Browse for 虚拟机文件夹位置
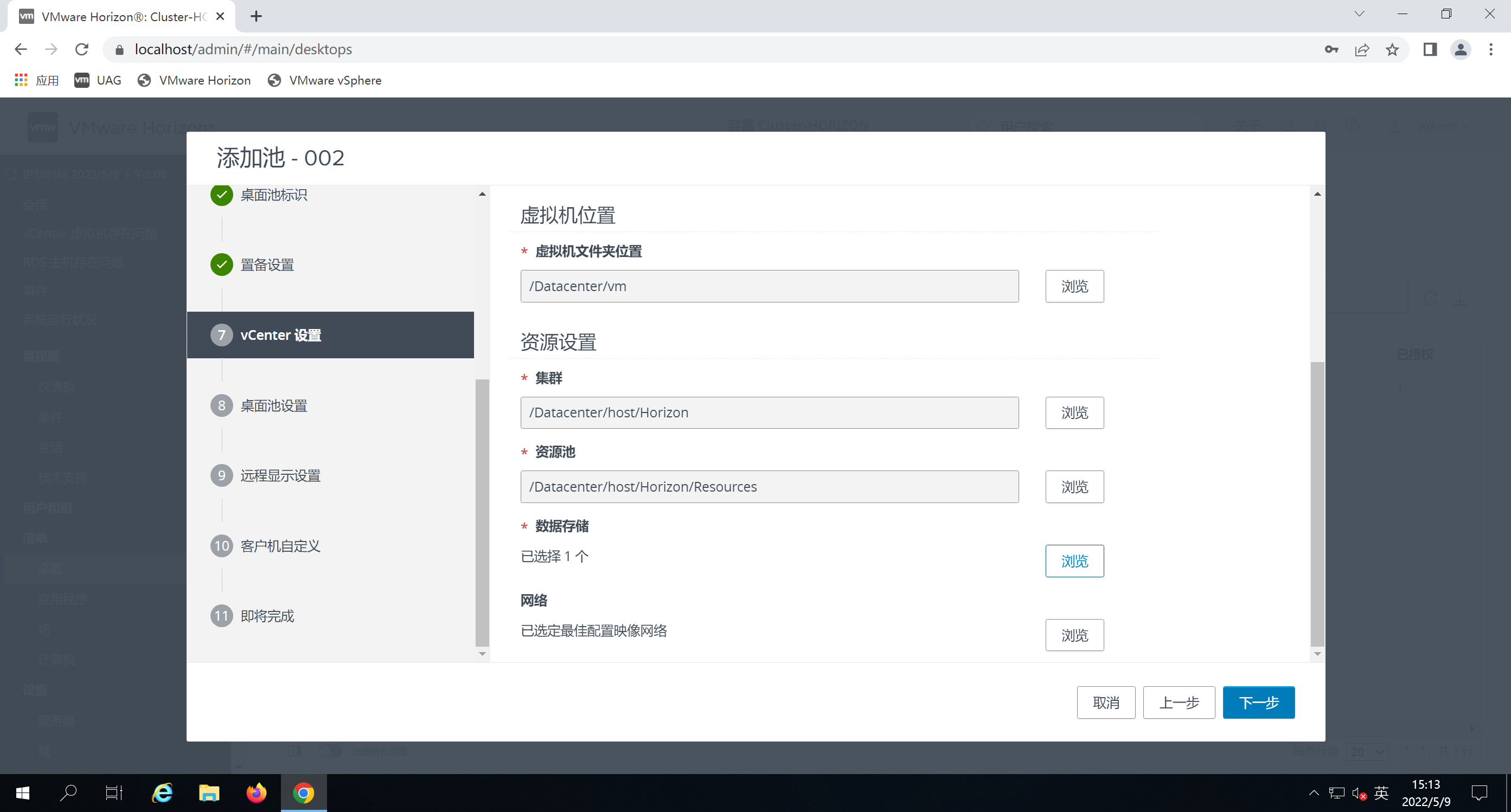 [x=1074, y=286]
